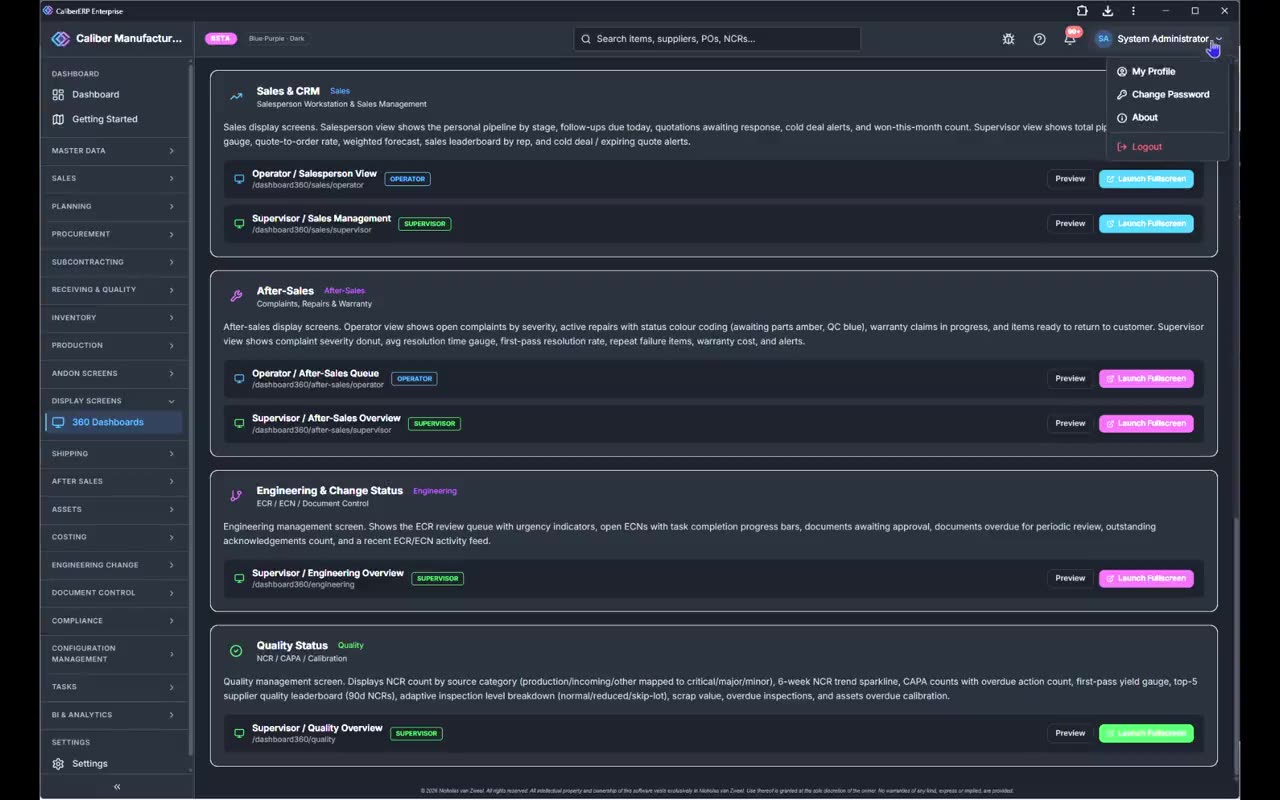Focus the search items, suppliers, POs field
The width and height of the screenshot is (1280, 800).
(x=717, y=39)
